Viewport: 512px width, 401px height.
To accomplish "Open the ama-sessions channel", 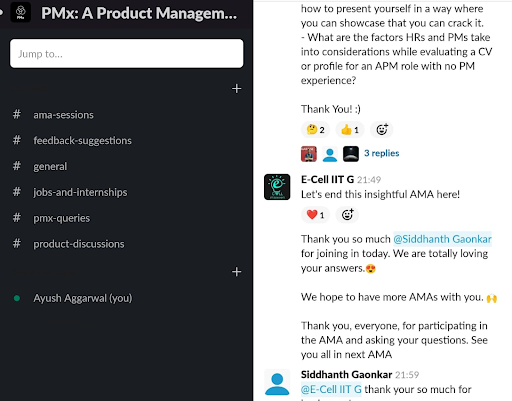I will pos(63,115).
